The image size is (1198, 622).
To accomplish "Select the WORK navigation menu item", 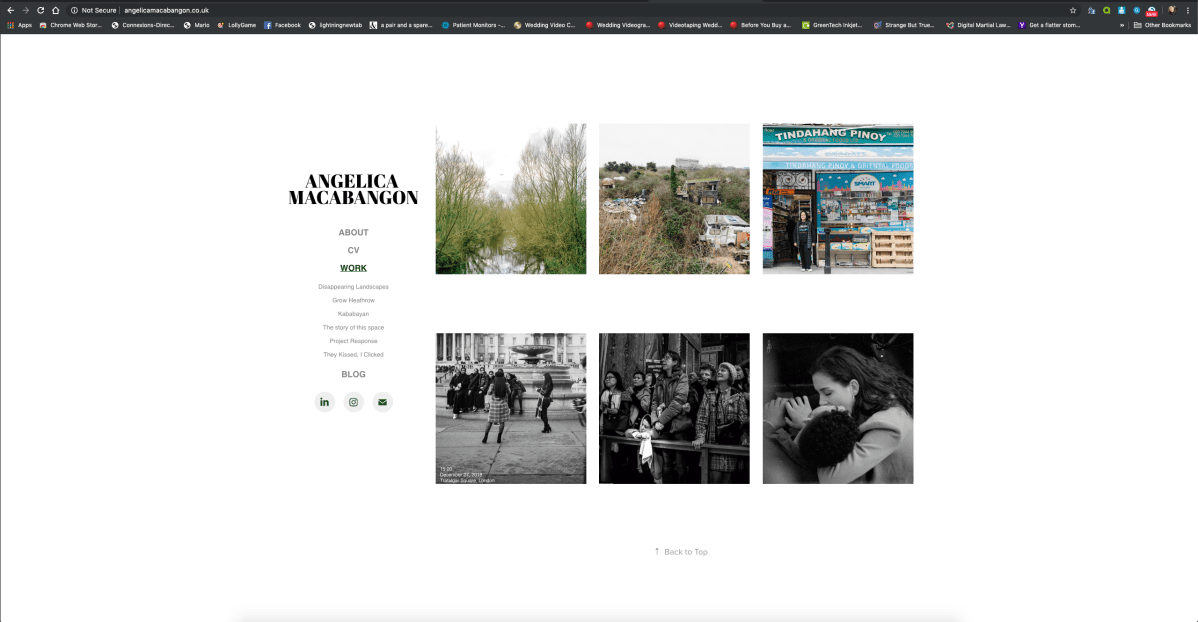I will pos(353,267).
